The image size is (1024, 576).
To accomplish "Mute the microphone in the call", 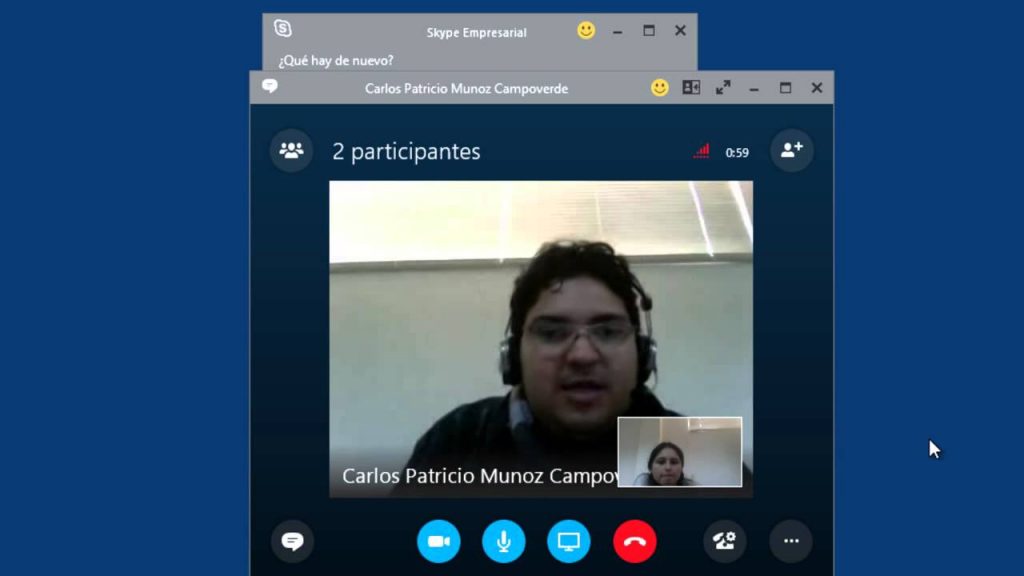I will click(x=504, y=541).
